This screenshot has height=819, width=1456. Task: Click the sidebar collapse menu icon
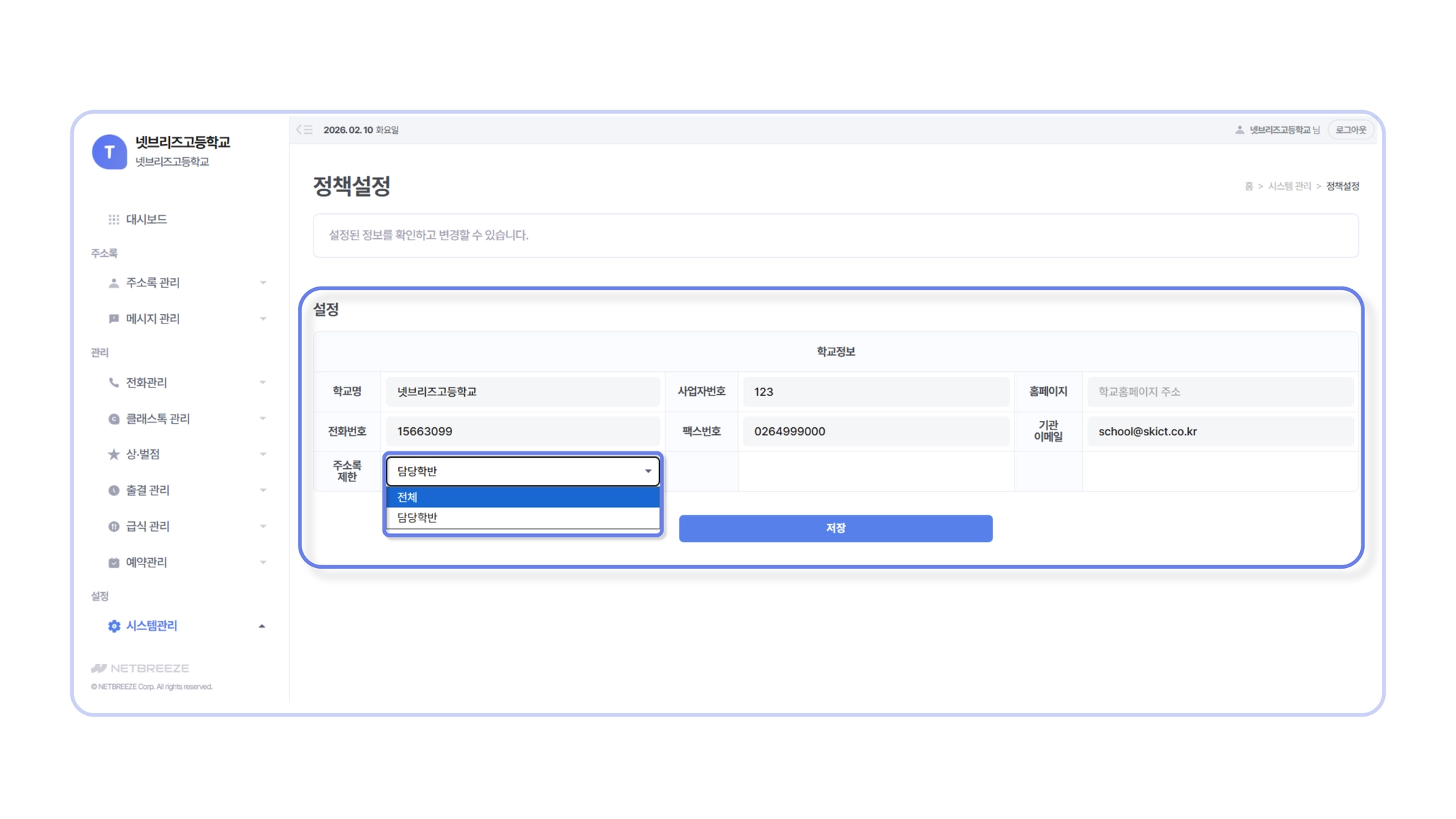(304, 129)
